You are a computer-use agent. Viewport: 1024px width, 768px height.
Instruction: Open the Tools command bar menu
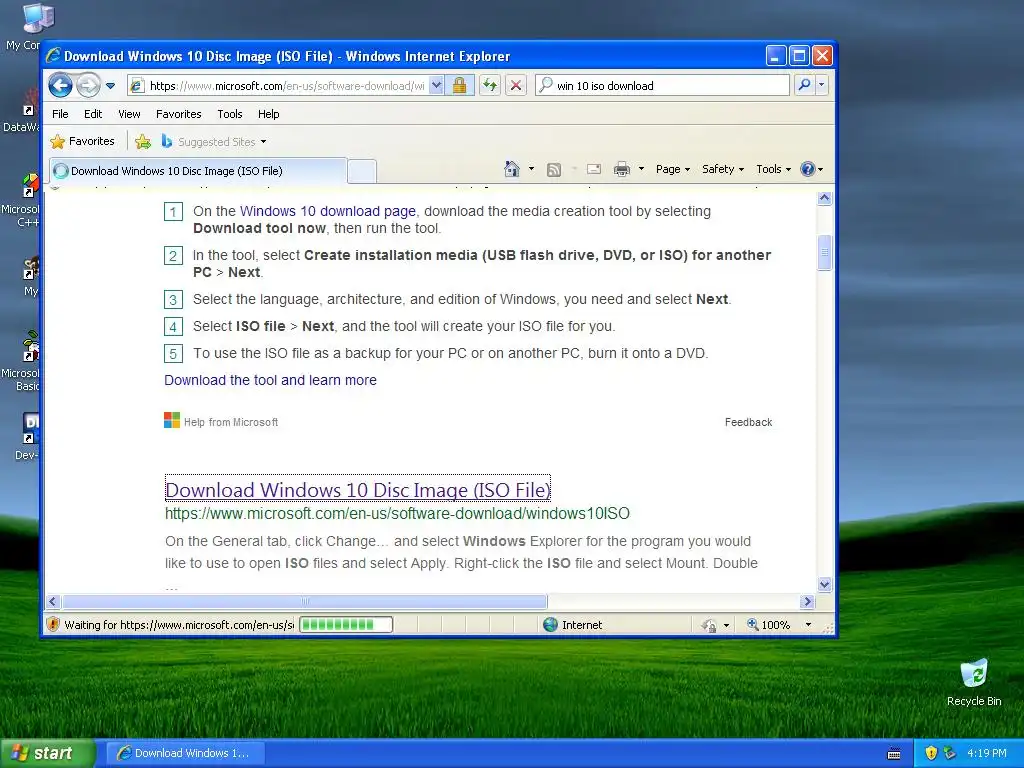[773, 169]
